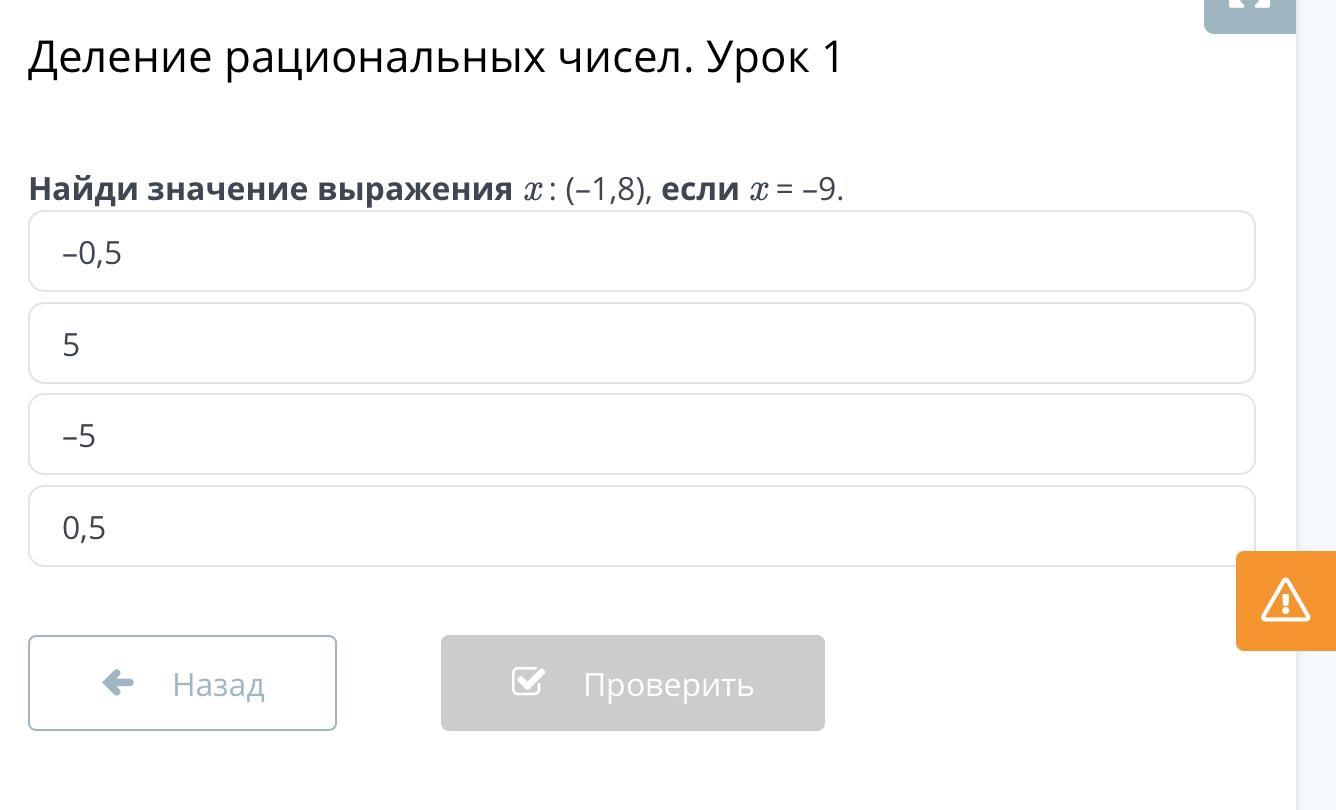Select the answer option 5
Image resolution: width=1336 pixels, height=810 pixels.
coord(641,344)
